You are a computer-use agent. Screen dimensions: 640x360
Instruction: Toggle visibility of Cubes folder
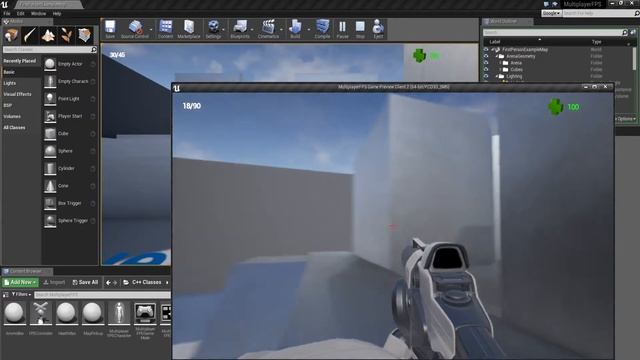tap(486, 70)
